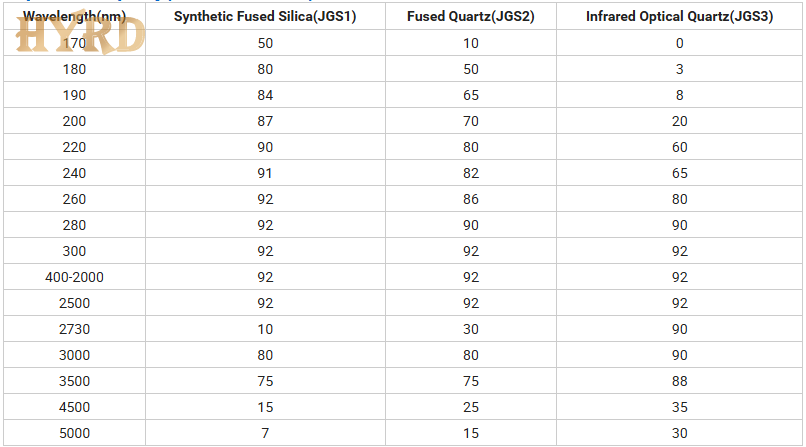Select the Synthetic Fused Silica(JGS1) header
806x447 pixels.
[x=265, y=17]
